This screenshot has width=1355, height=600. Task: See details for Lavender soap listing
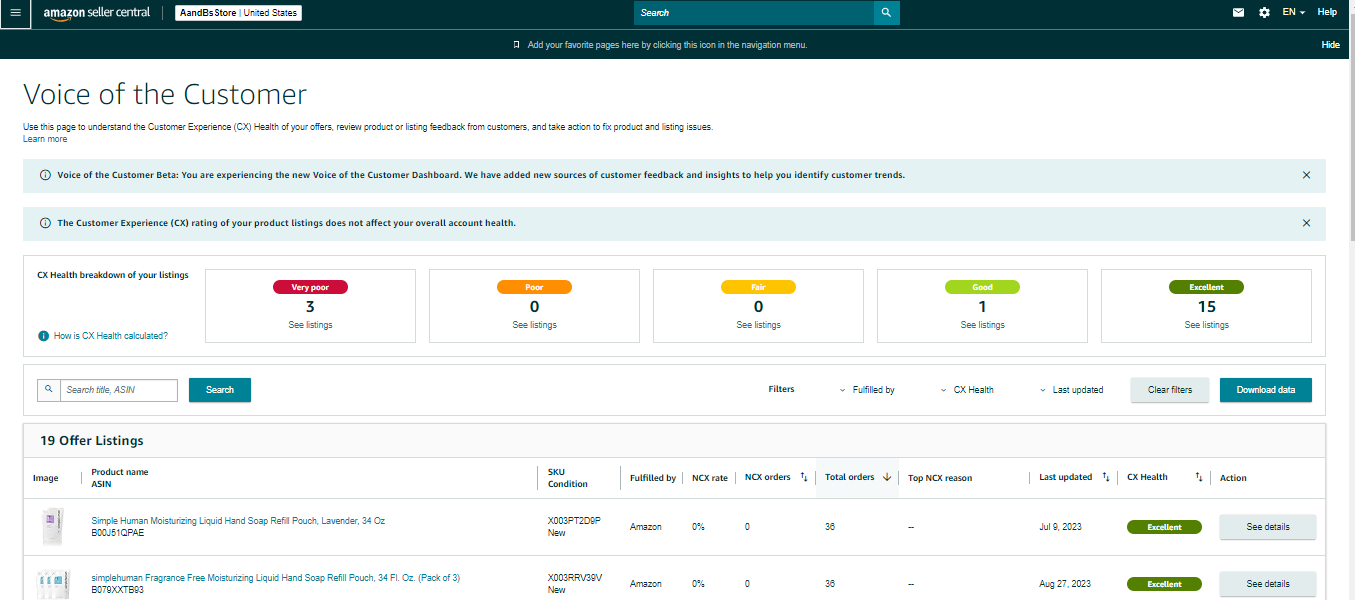[1268, 527]
